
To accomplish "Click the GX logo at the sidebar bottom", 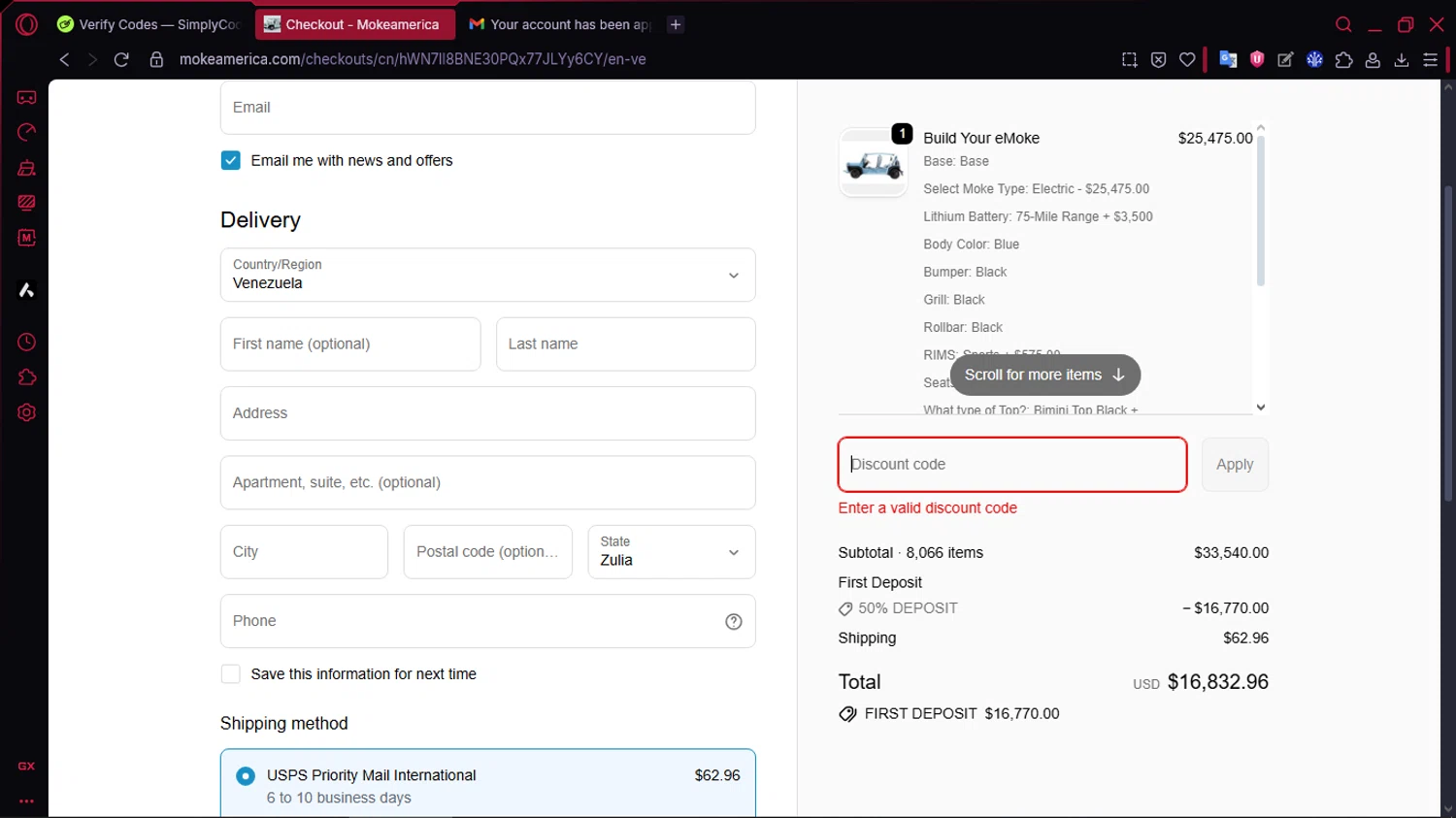I will [26, 766].
